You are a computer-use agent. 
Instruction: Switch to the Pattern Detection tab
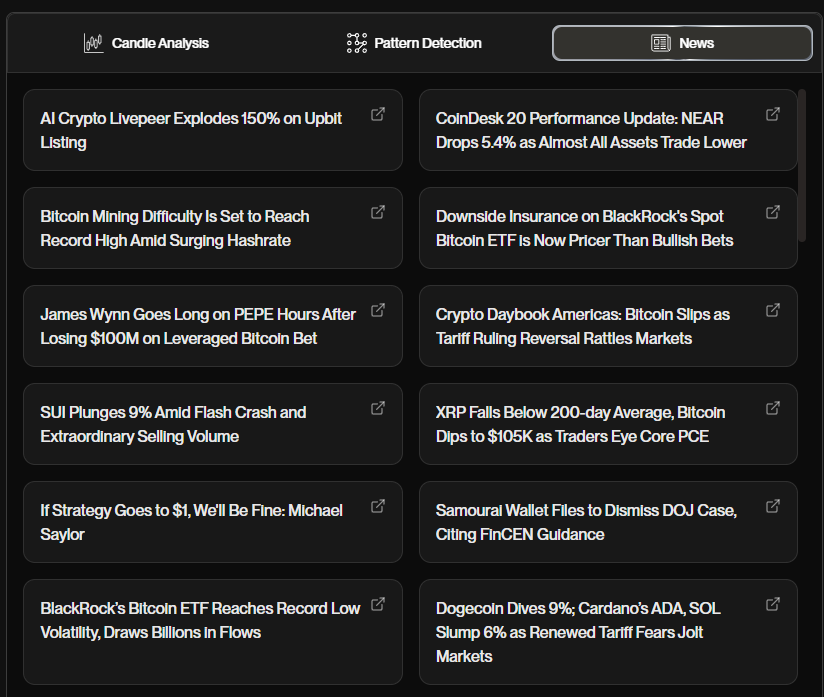tap(414, 43)
